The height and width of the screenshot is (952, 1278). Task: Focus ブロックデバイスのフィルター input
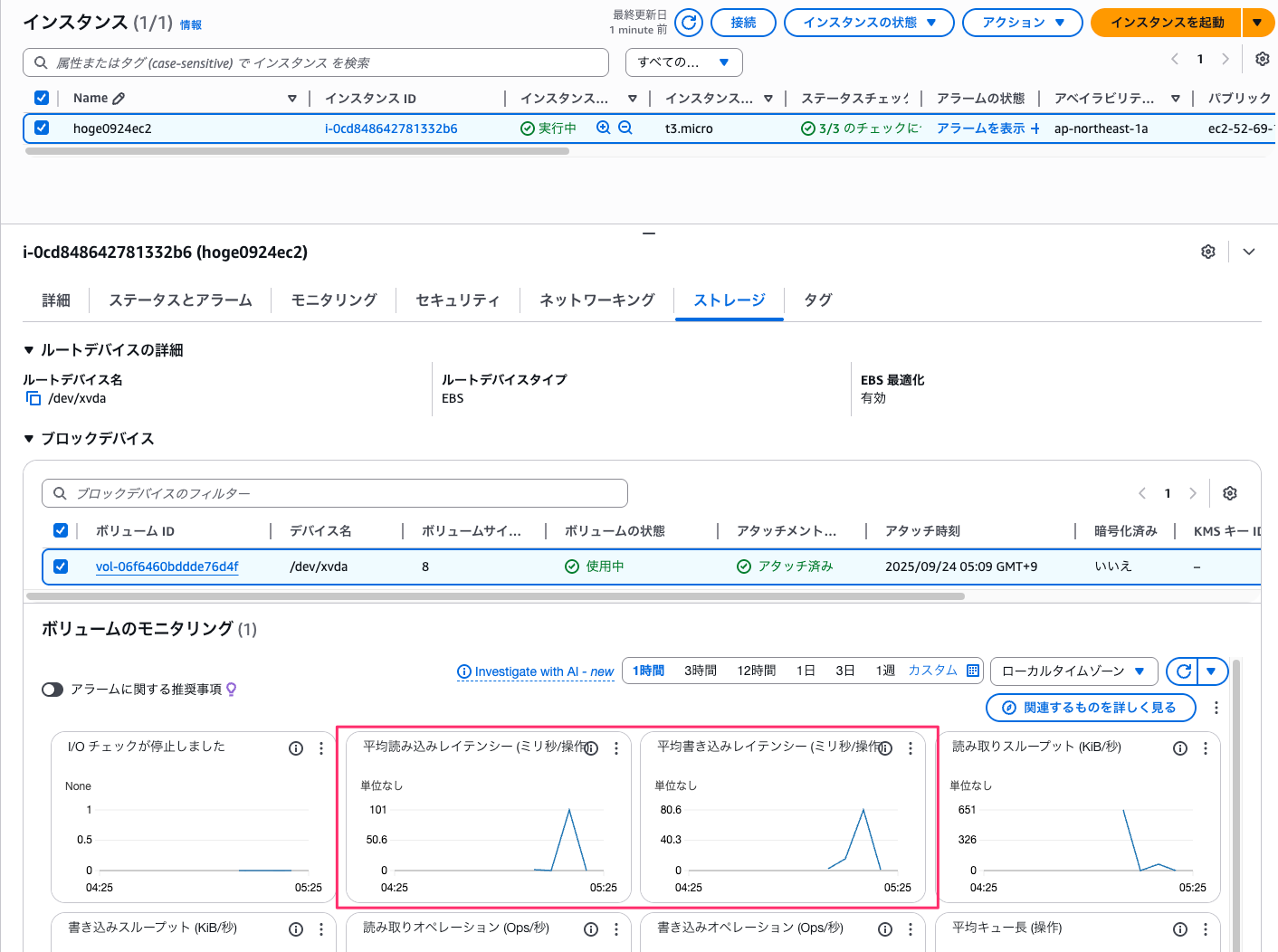(x=335, y=493)
